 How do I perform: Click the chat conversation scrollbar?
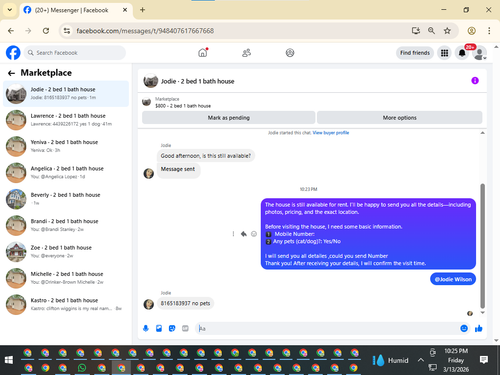(482, 246)
